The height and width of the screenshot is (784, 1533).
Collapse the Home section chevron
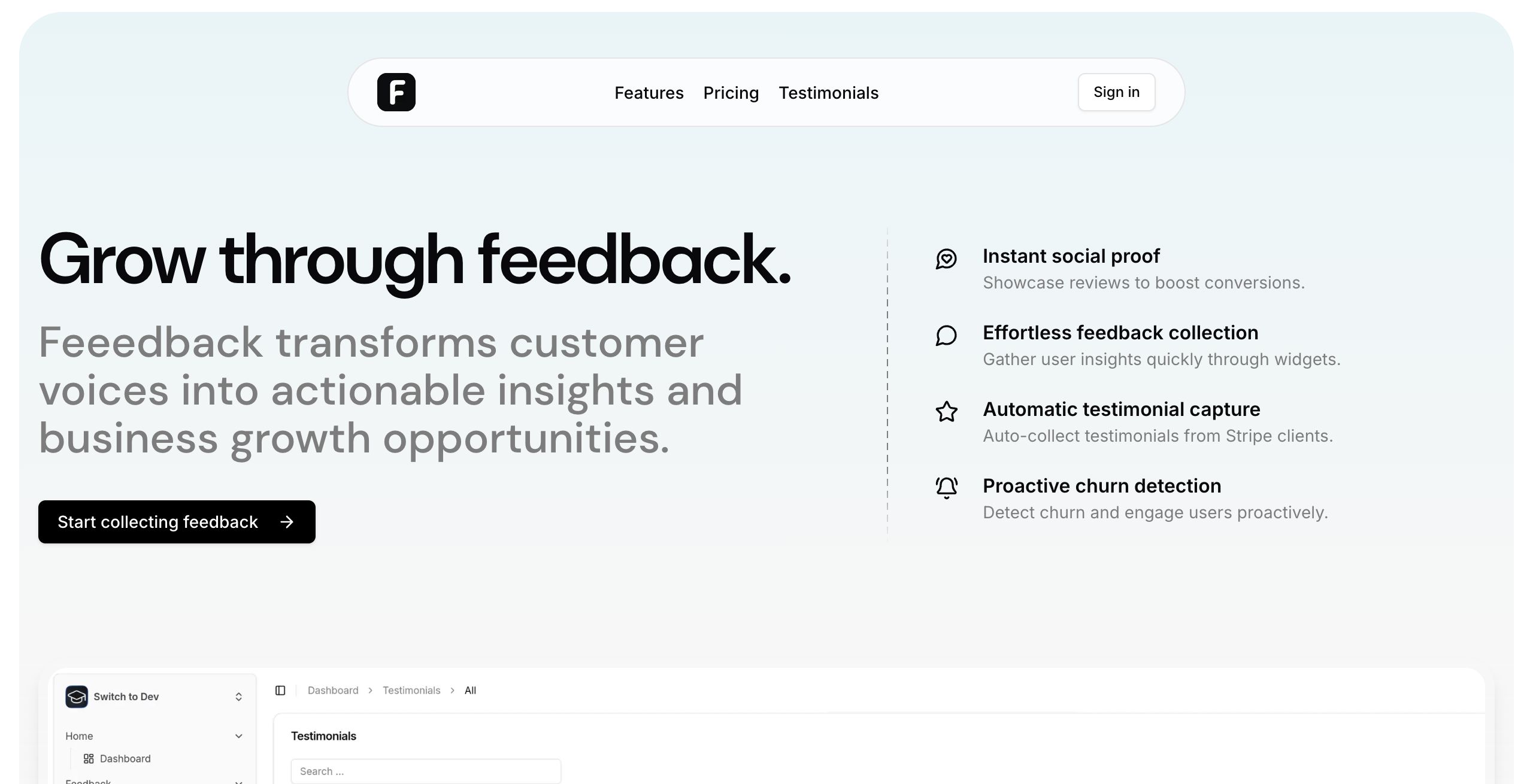238,736
